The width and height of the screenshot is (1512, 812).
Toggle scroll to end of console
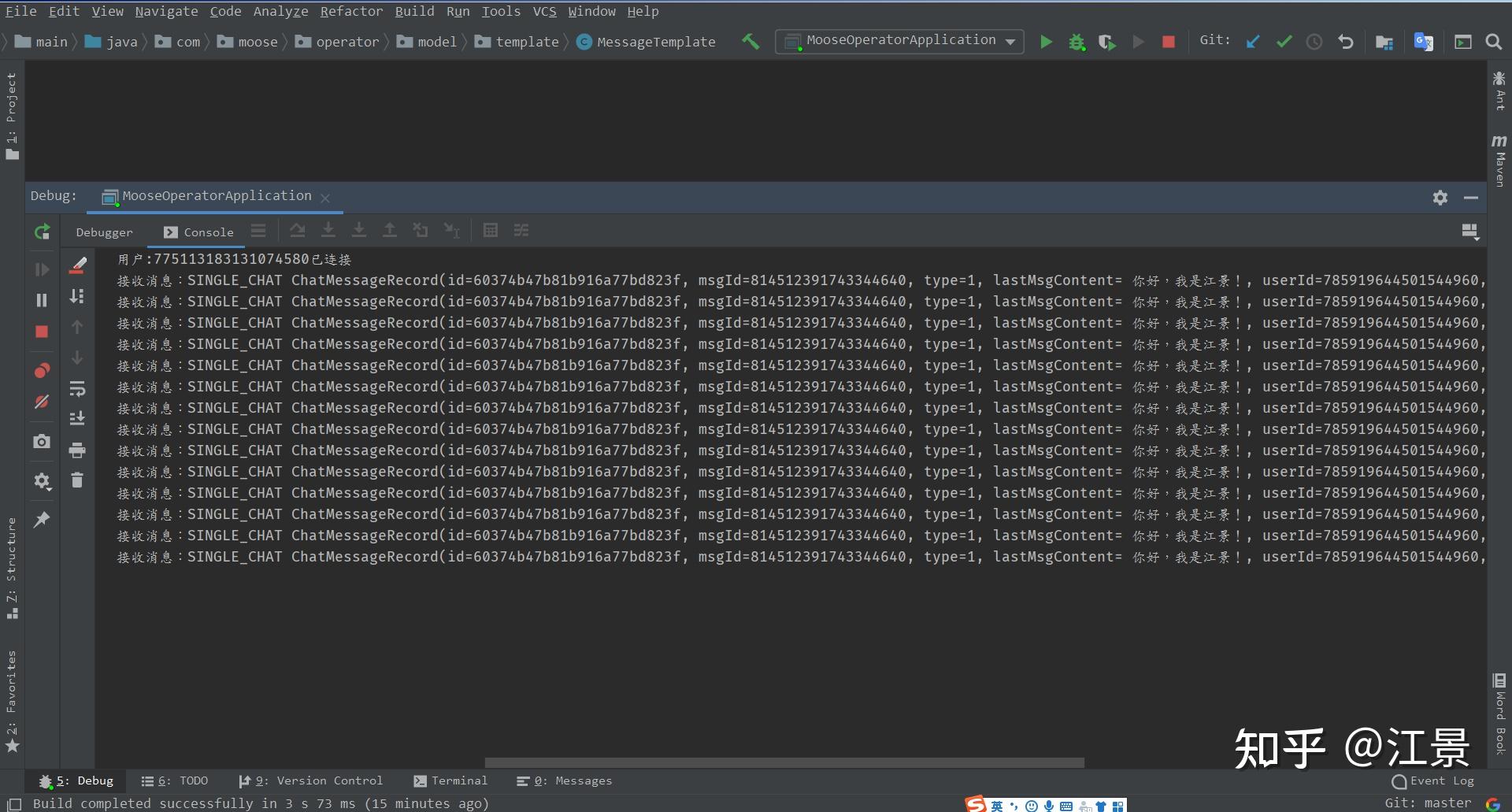click(x=77, y=418)
